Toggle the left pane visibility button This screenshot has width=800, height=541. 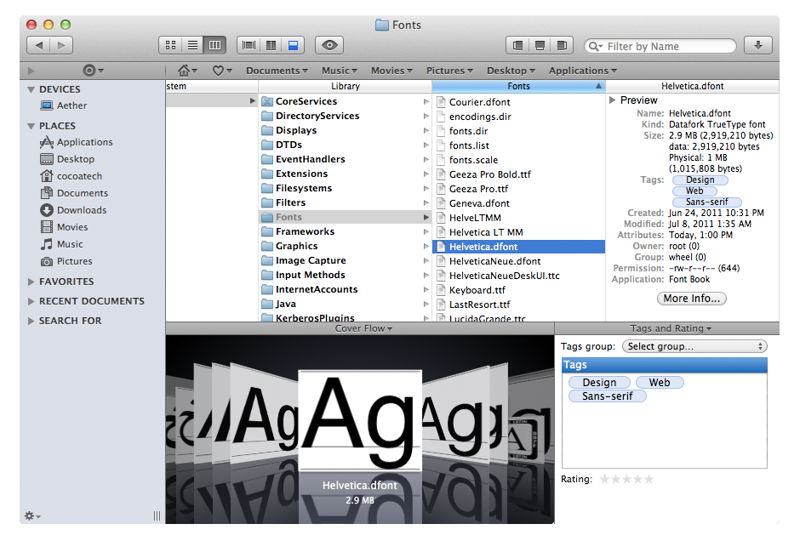coord(518,45)
